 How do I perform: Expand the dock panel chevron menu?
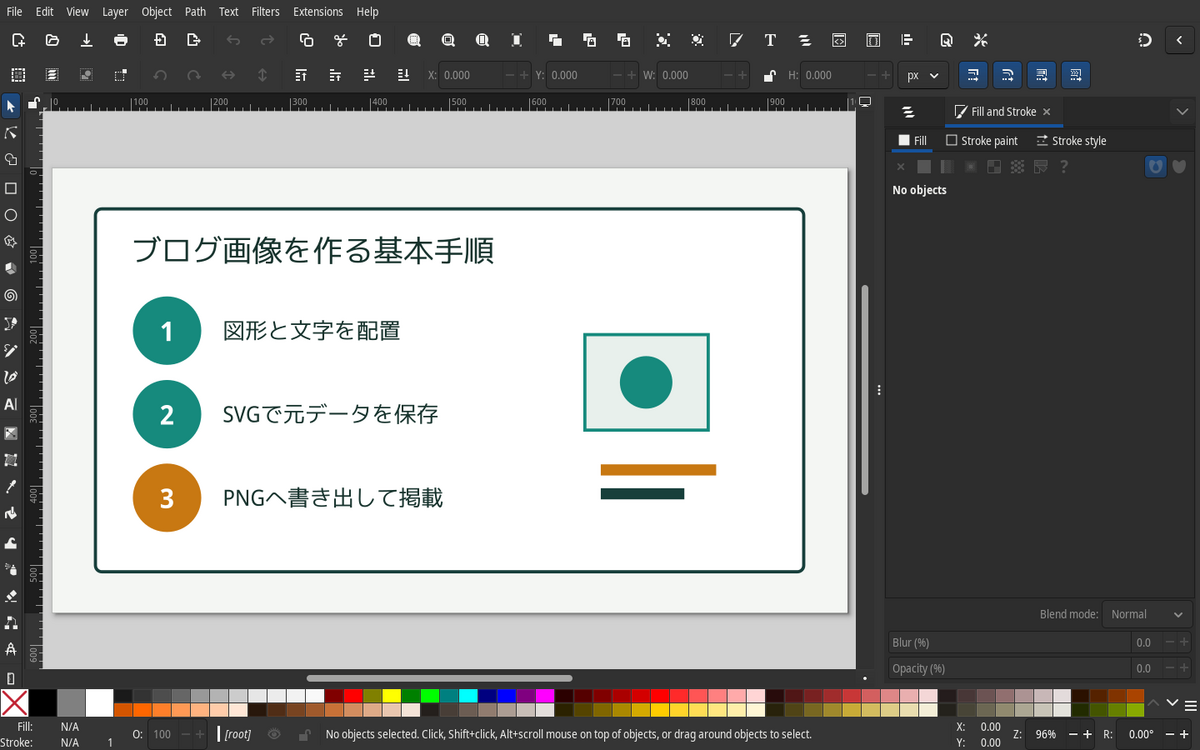tap(1182, 112)
